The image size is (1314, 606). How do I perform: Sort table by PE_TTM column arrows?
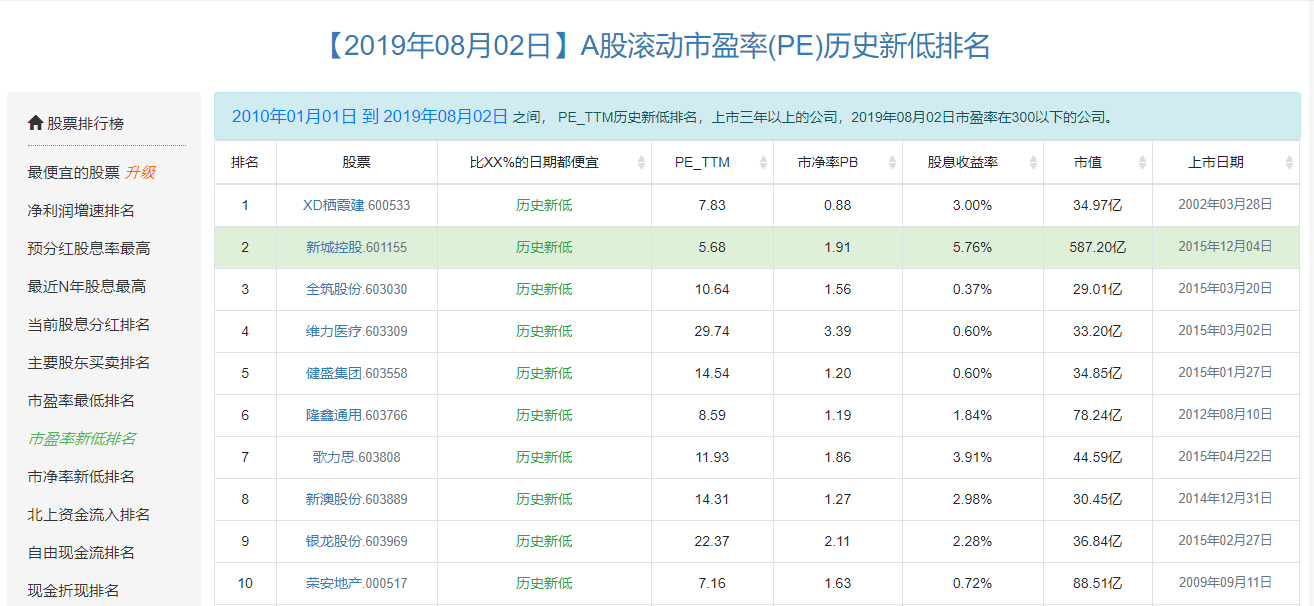(x=762, y=163)
